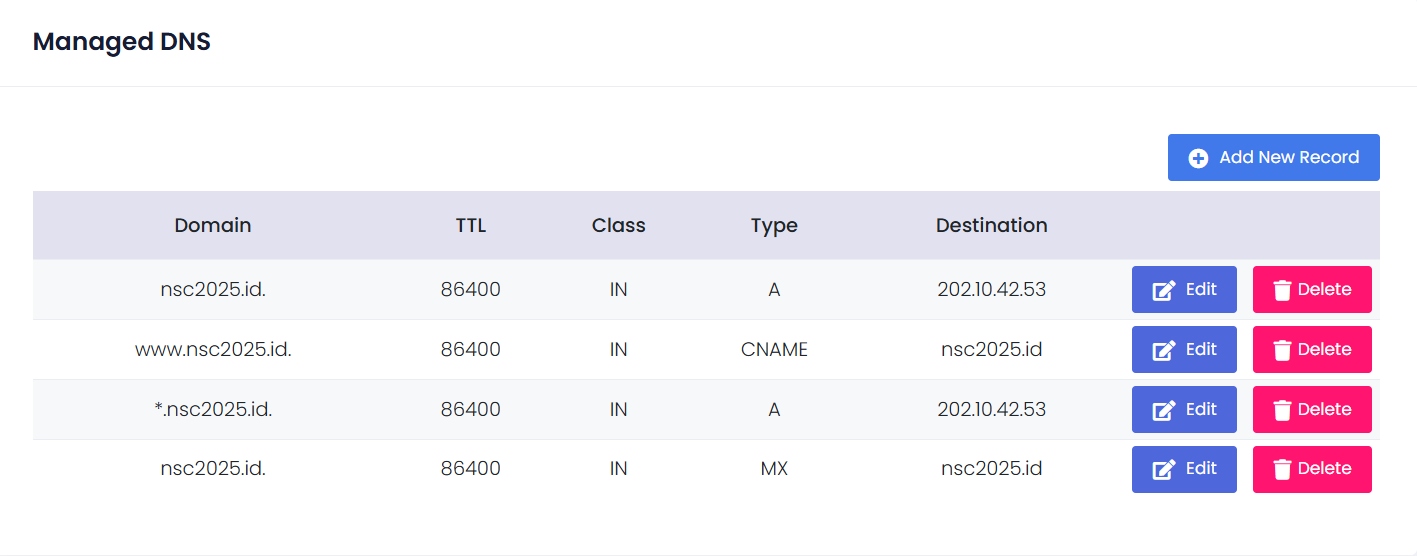Click the plus icon beside Add New Record
The image size is (1417, 556).
click(x=1198, y=158)
